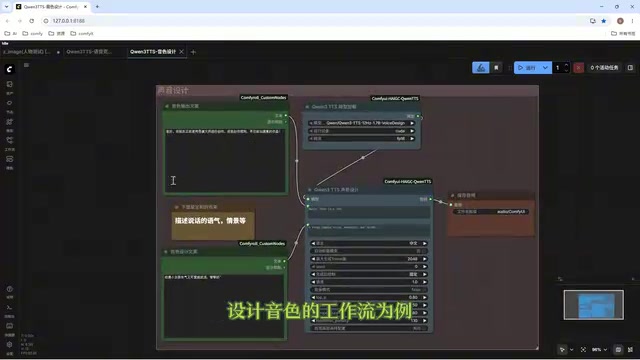This screenshot has width=640, height=360.
Task: Open the console terminal icon in the sidebar
Action: pos(9,307)
